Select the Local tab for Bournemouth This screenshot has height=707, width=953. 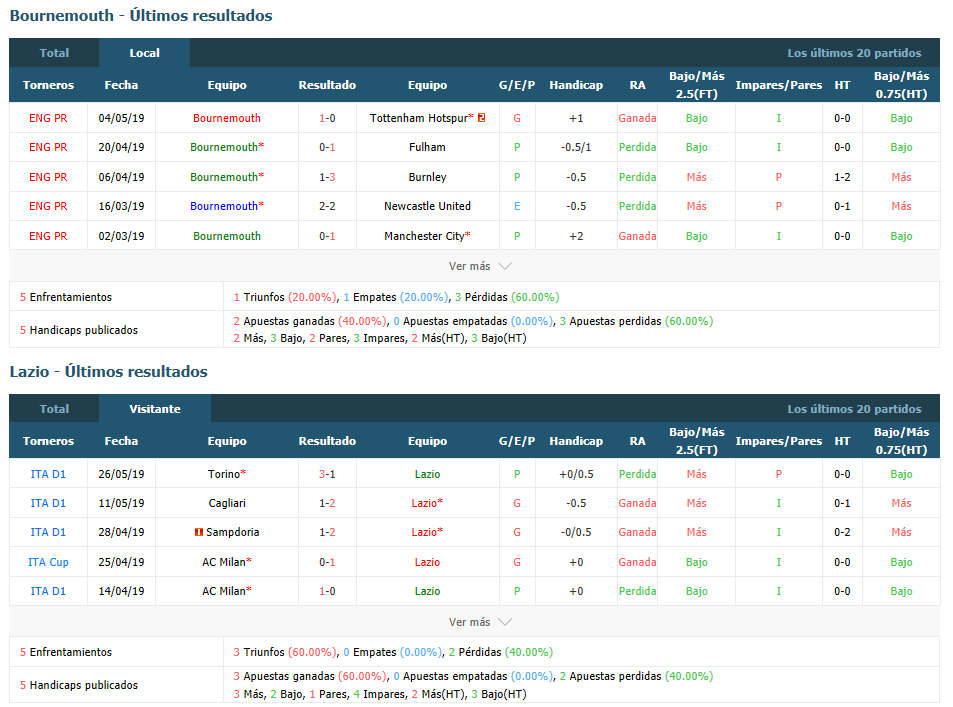click(x=145, y=53)
